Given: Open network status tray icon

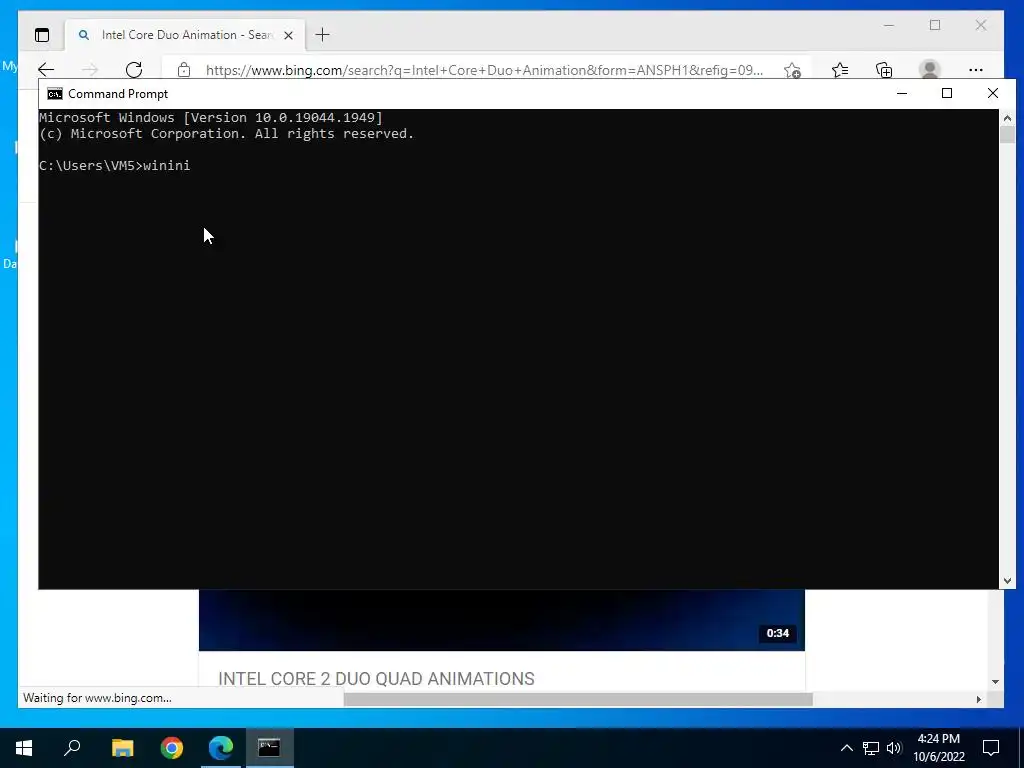Looking at the screenshot, I should (x=871, y=748).
